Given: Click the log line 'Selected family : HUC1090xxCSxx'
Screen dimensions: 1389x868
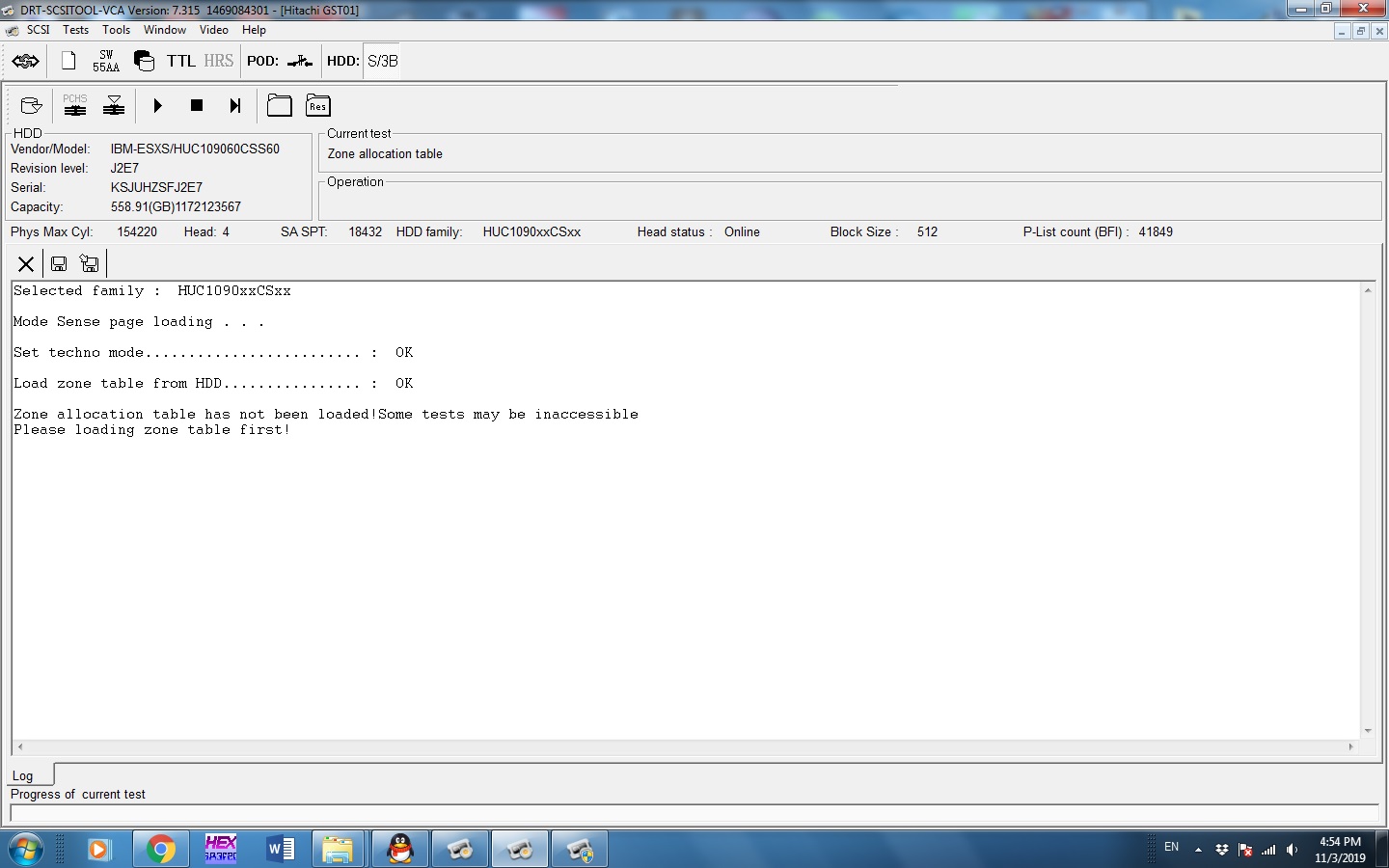Looking at the screenshot, I should point(152,290).
